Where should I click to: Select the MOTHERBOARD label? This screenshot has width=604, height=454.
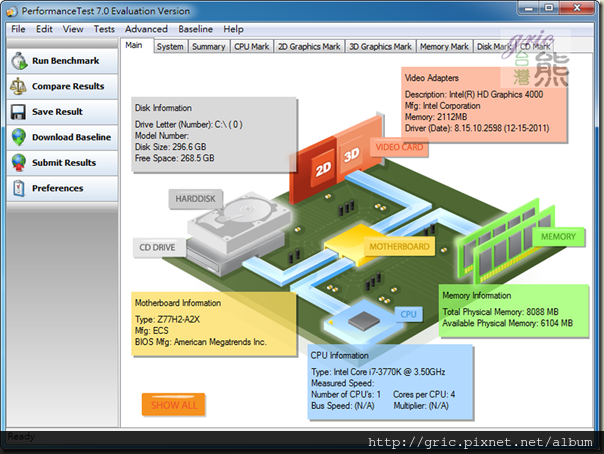399,246
